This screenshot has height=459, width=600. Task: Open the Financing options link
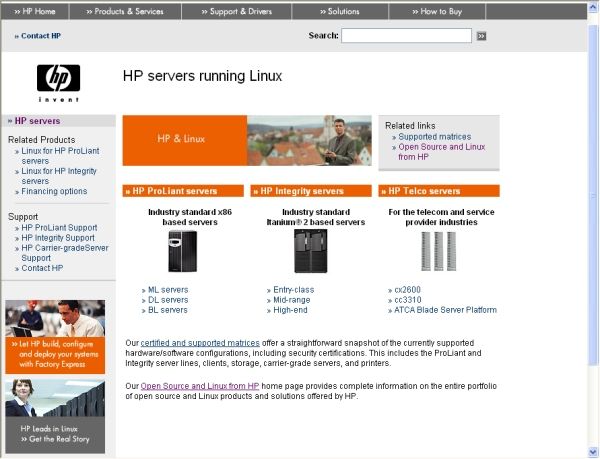[x=54, y=191]
